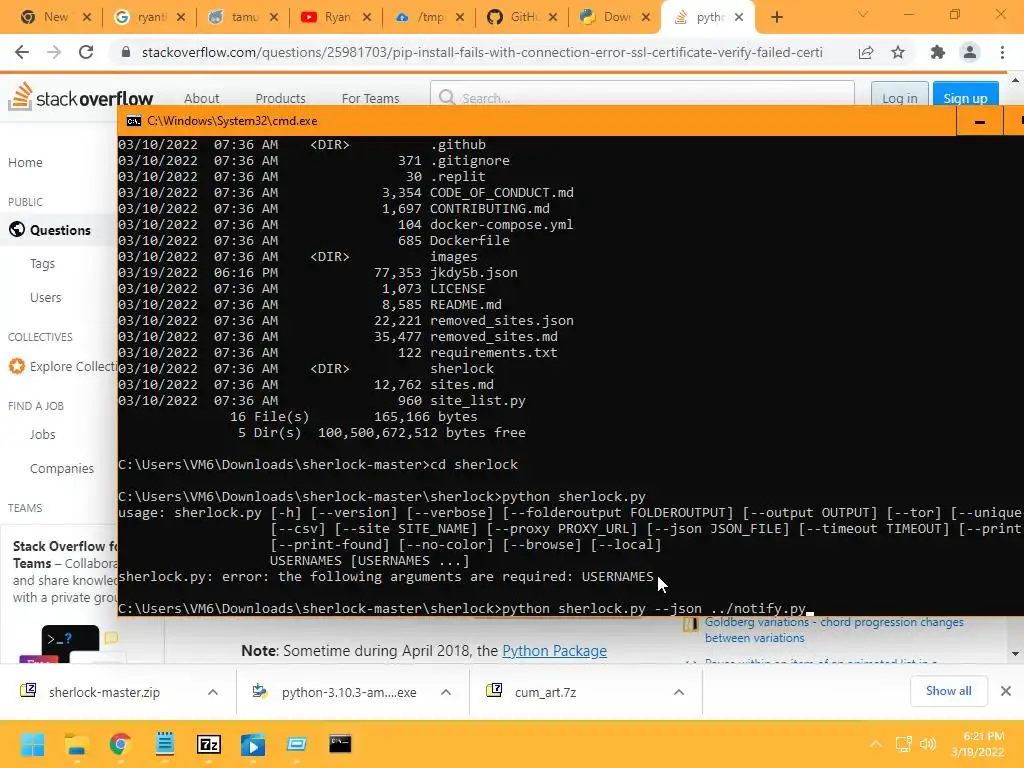
Task: Click the video player taskbar icon
Action: pyautogui.click(x=253, y=744)
